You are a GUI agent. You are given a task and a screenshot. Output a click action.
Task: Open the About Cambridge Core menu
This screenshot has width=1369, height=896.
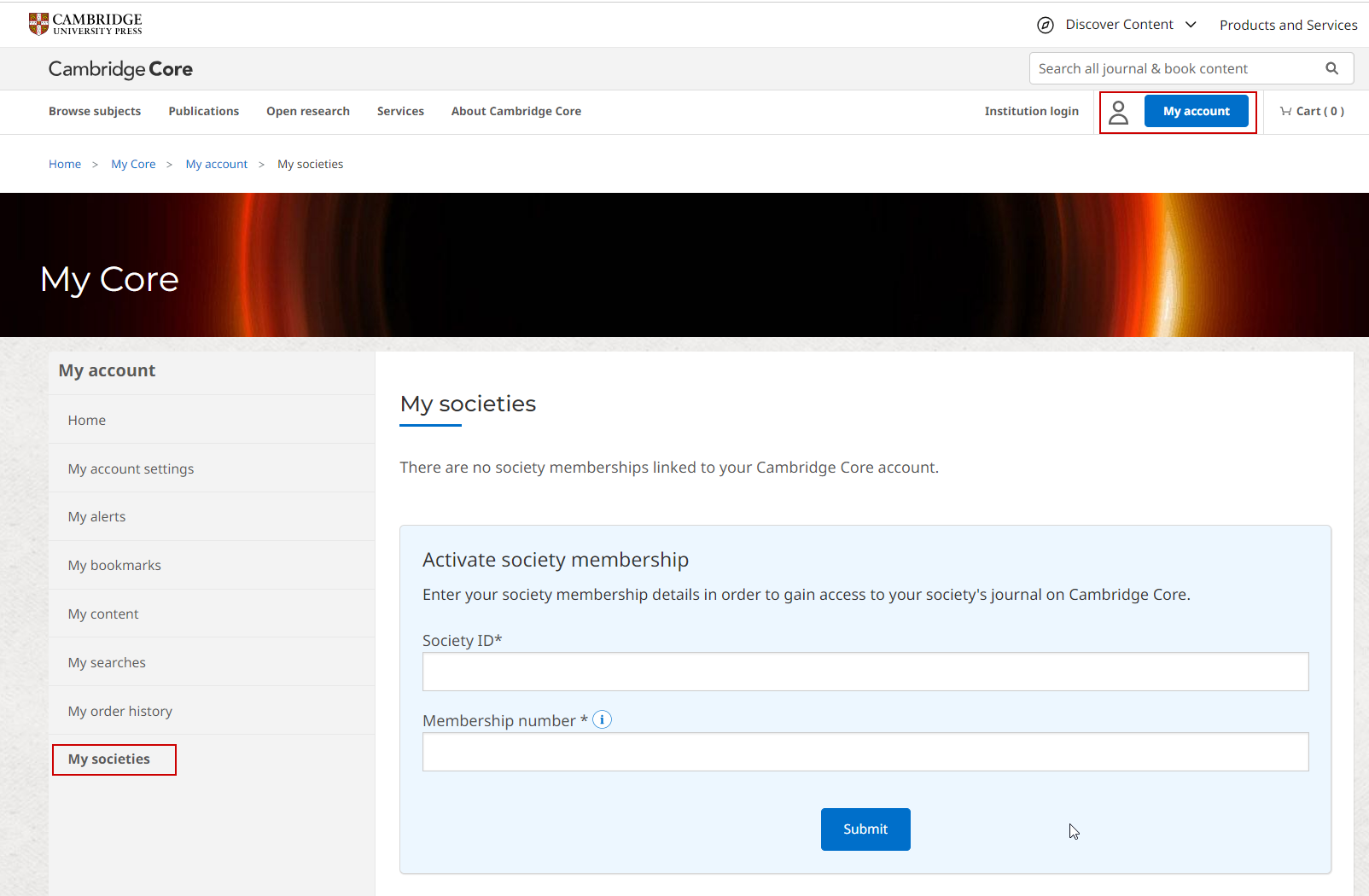point(516,111)
